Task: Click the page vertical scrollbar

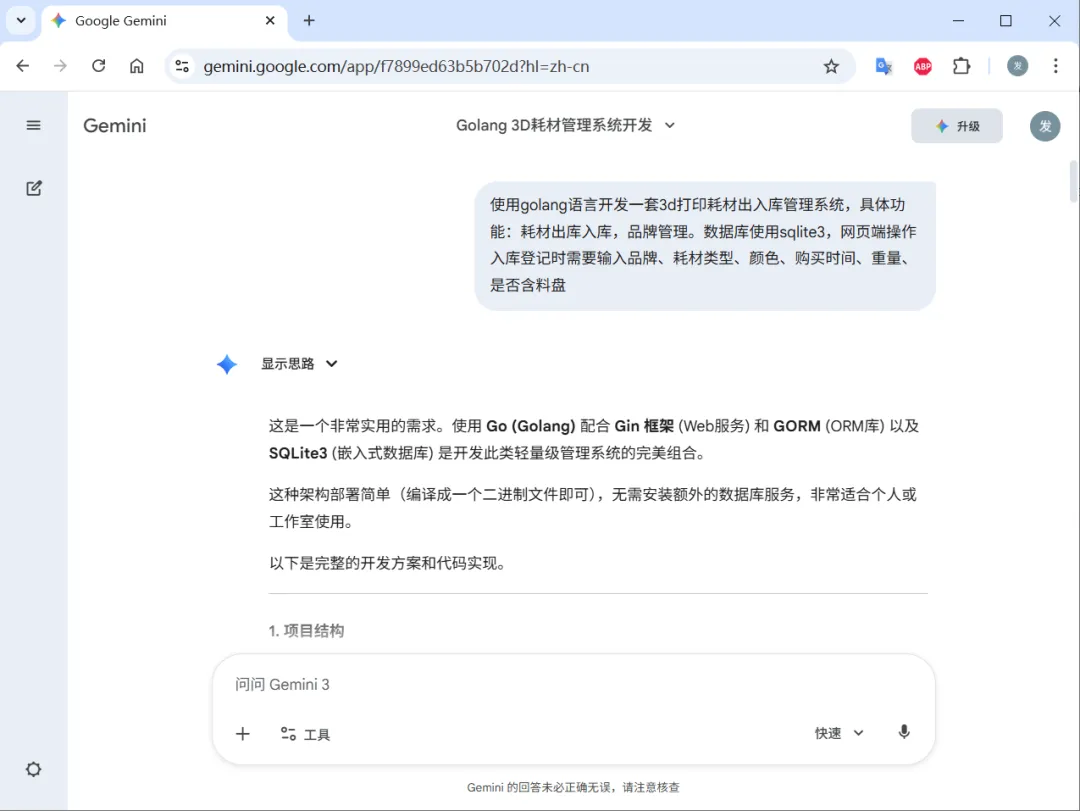Action: [x=1073, y=181]
